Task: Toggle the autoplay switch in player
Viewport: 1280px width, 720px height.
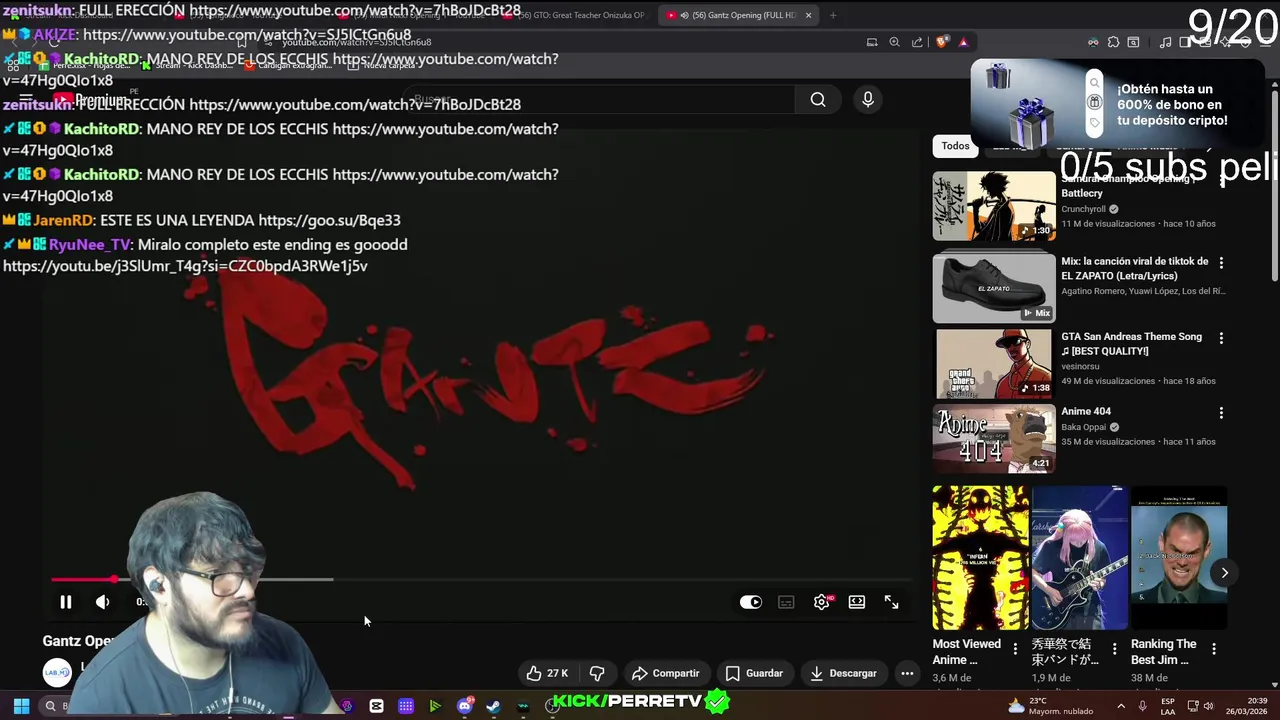Action: (x=750, y=602)
